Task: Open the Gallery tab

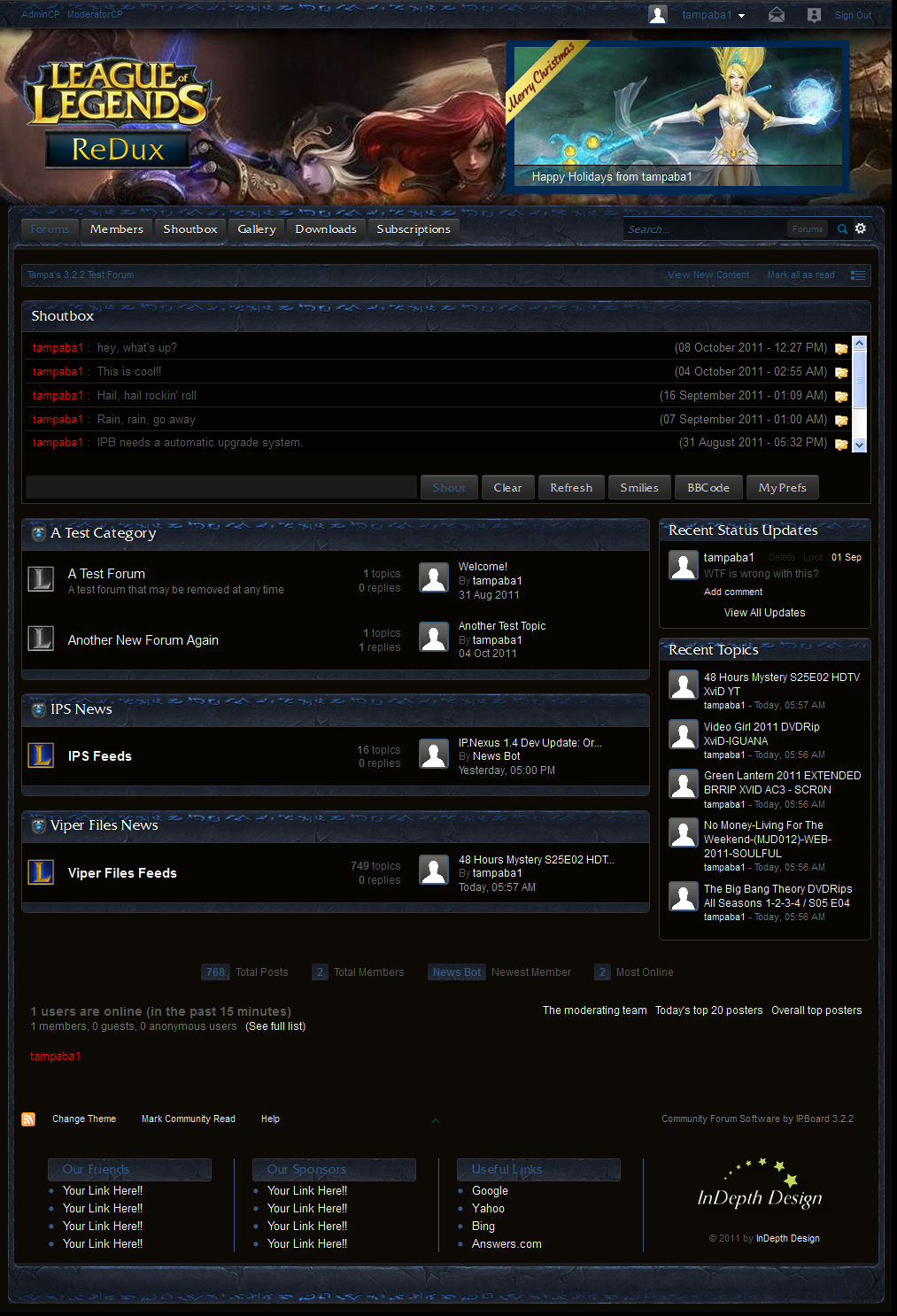Action: pos(257,228)
